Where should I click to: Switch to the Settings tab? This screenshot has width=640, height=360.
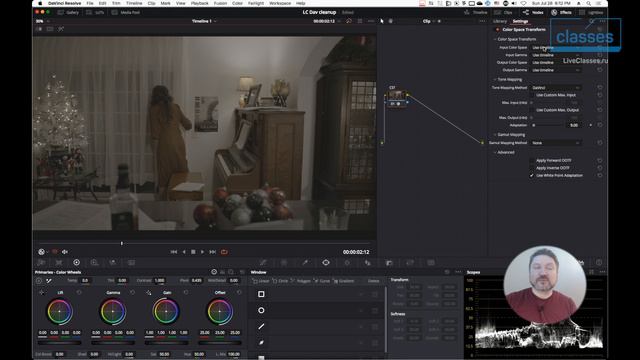click(520, 21)
